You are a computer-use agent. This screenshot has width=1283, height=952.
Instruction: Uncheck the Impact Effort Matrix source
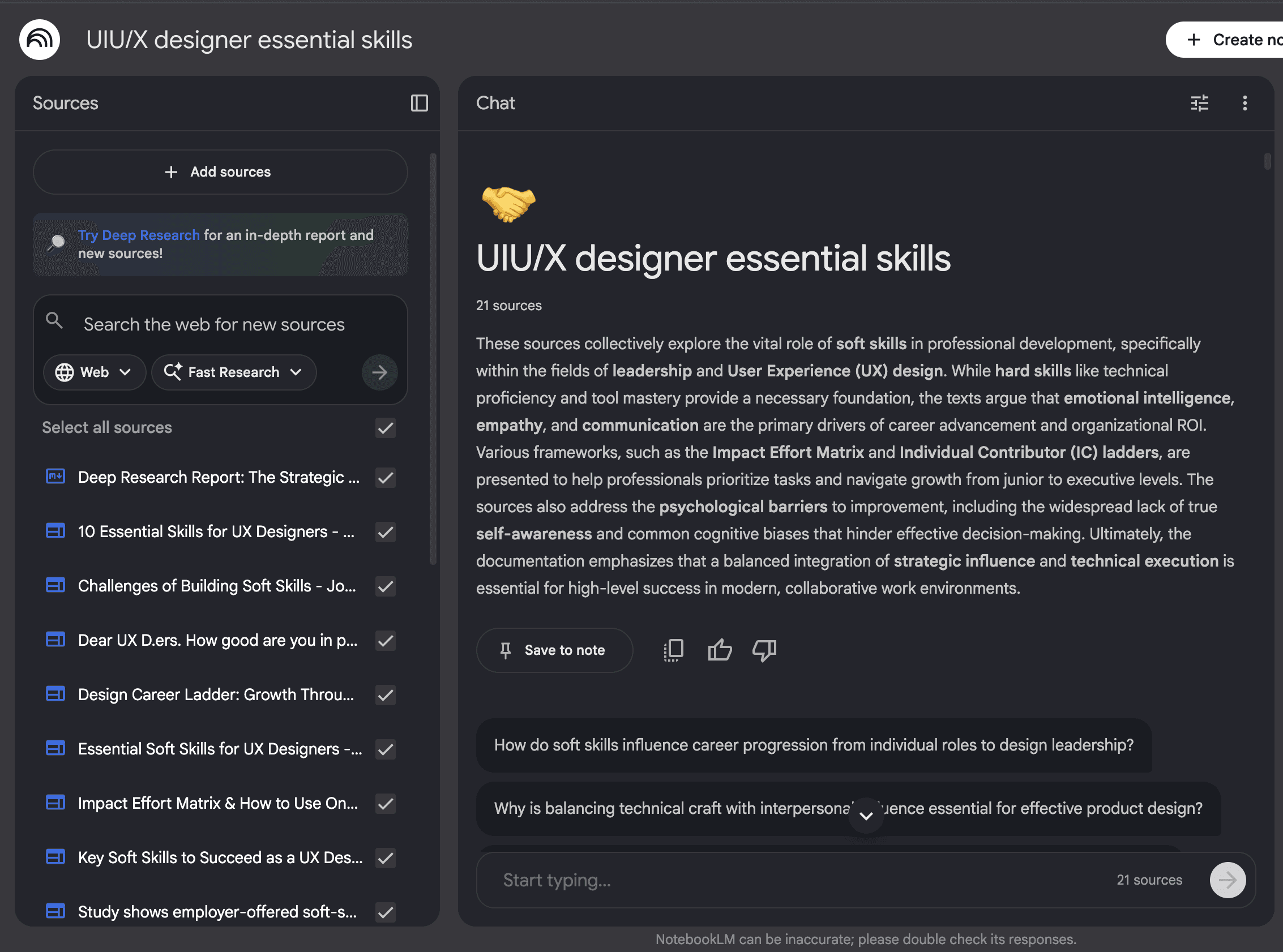385,803
